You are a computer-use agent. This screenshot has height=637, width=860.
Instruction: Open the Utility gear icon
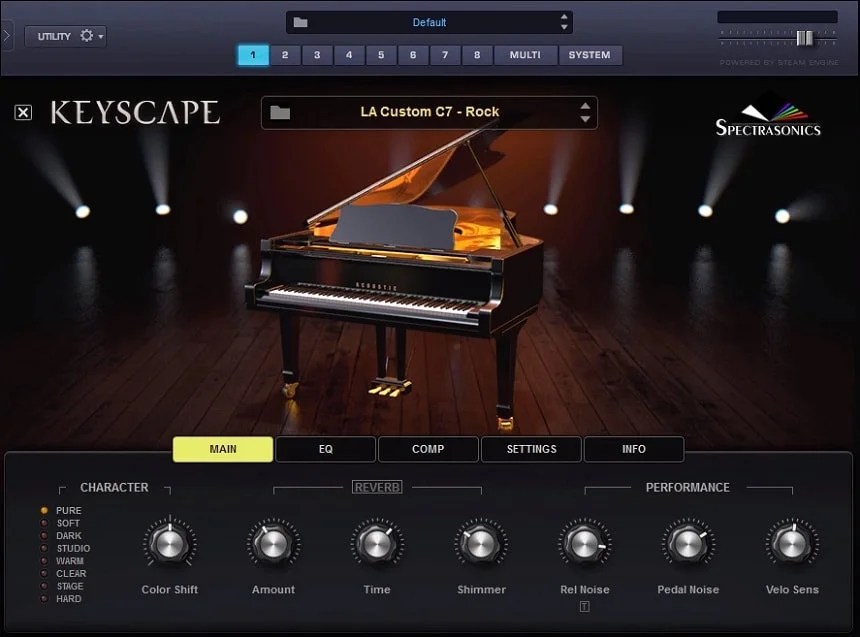[x=88, y=35]
